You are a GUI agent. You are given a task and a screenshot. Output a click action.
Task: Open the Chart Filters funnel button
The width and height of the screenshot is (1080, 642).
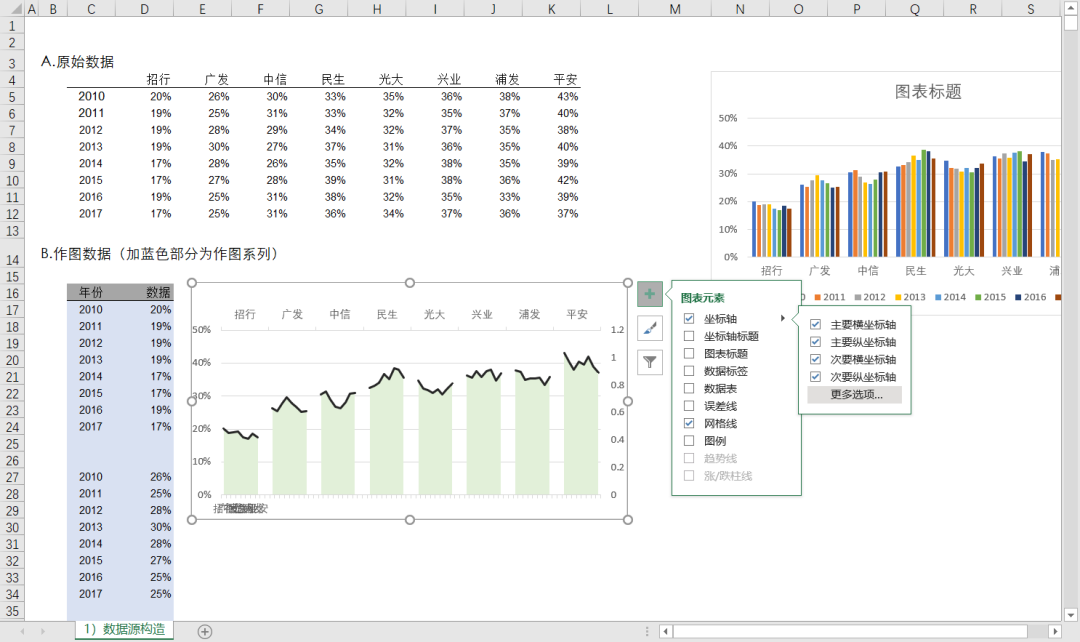650,362
